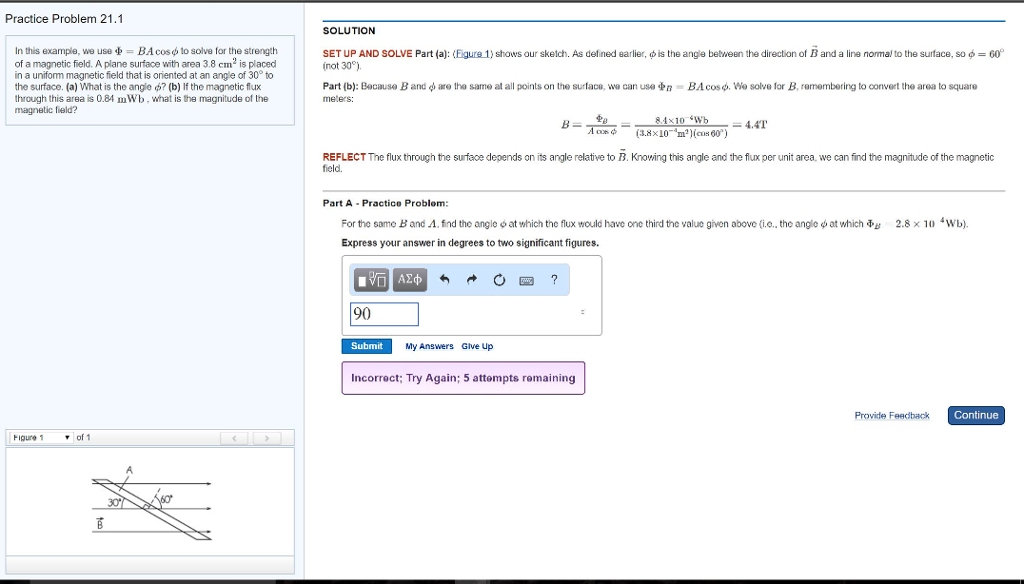The width and height of the screenshot is (1024, 584).
Task: Click the Give Up link
Action: [x=478, y=346]
